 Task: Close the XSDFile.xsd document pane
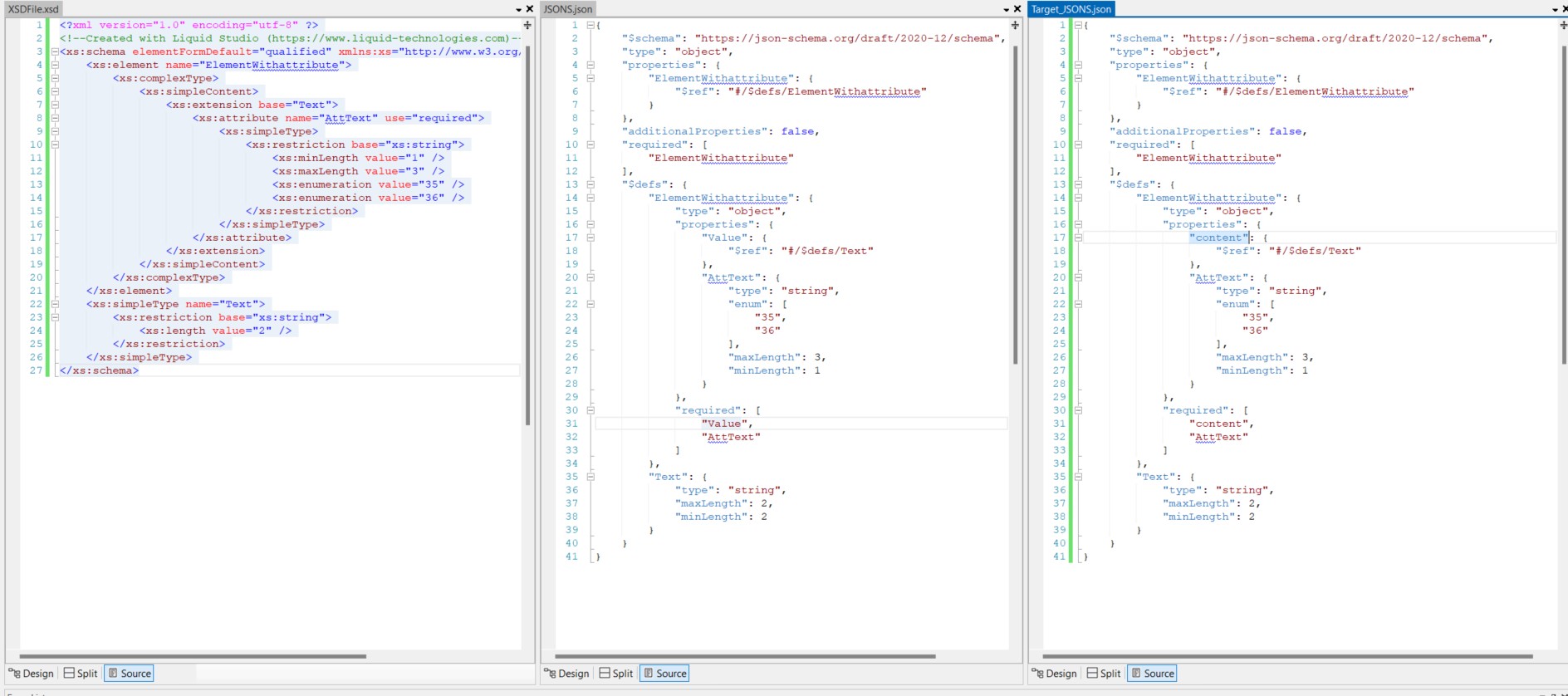(x=530, y=9)
